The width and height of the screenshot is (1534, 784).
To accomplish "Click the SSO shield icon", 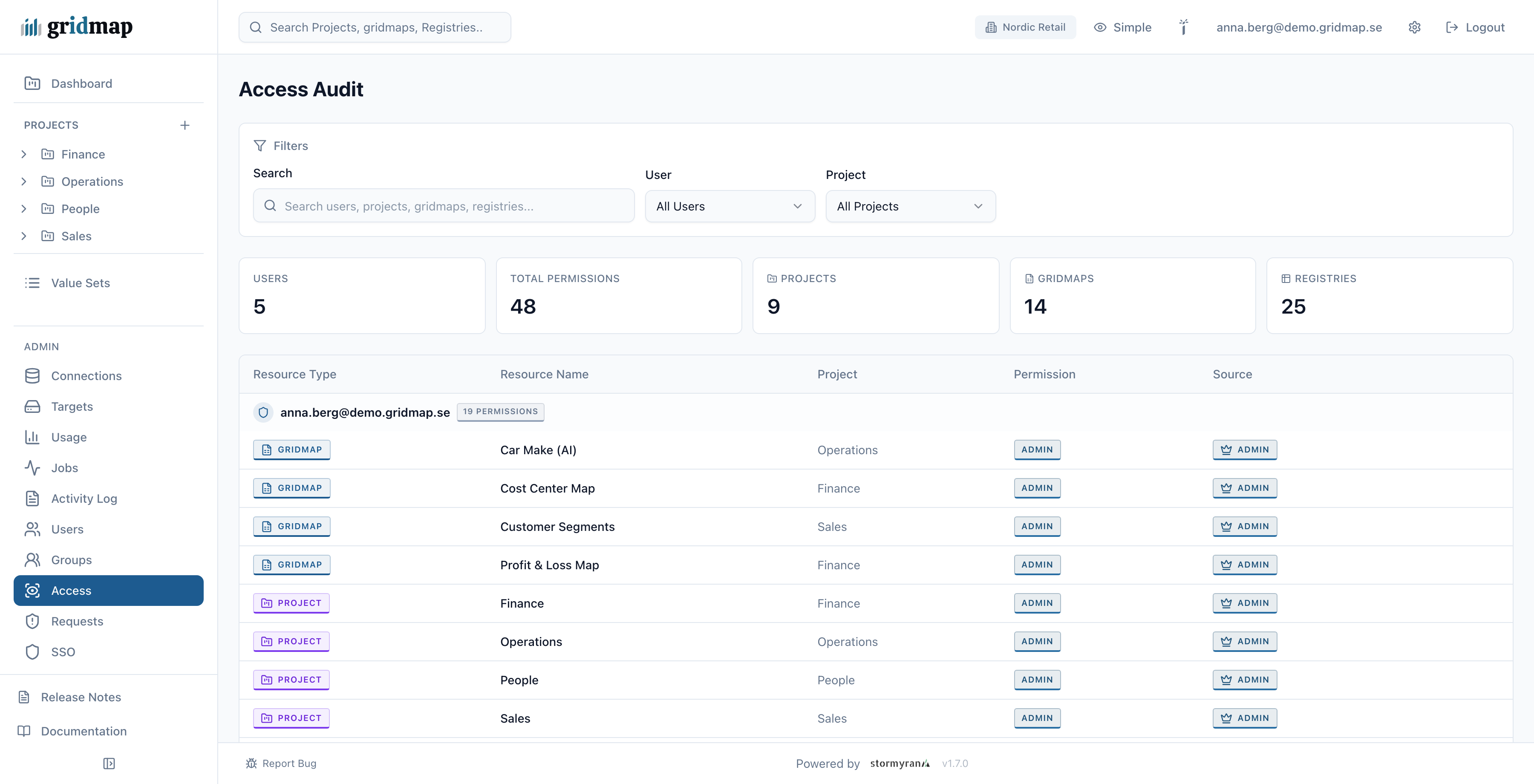I will tap(32, 652).
